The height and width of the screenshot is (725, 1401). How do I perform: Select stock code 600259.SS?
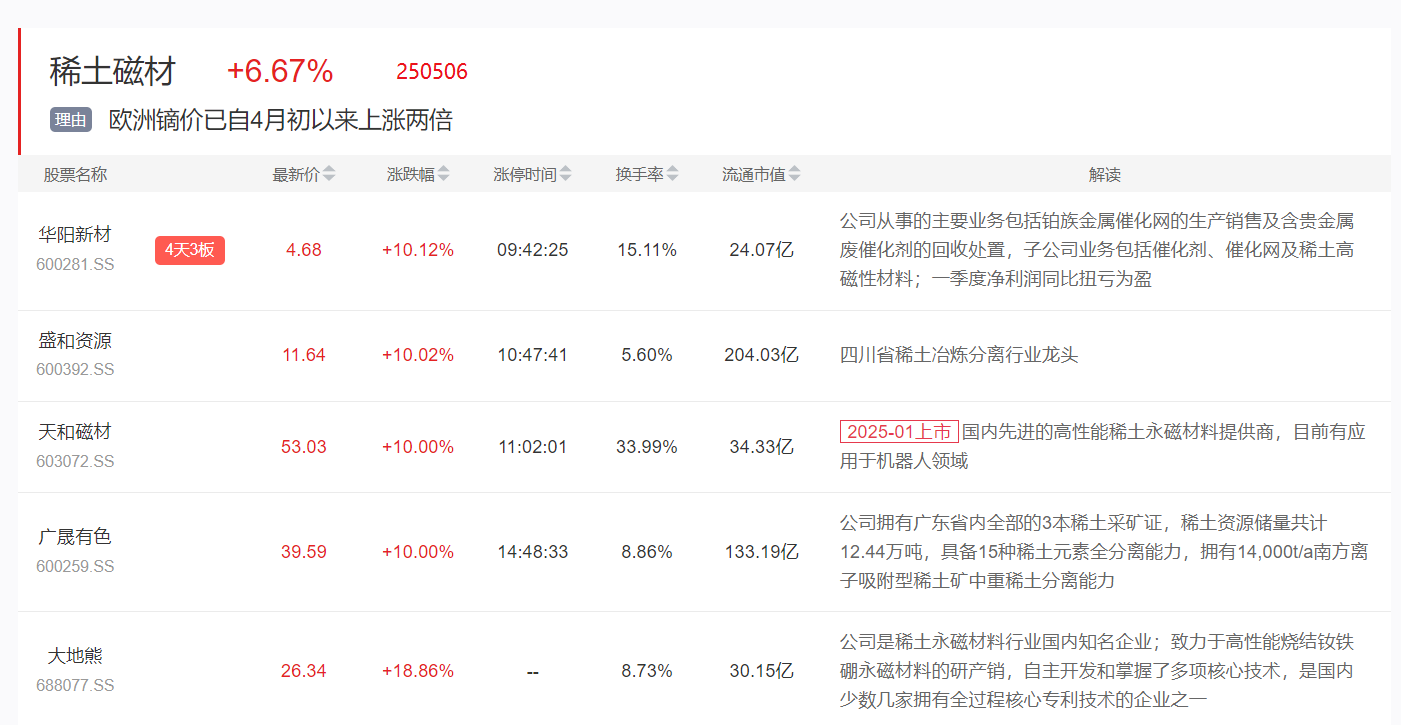click(75, 566)
